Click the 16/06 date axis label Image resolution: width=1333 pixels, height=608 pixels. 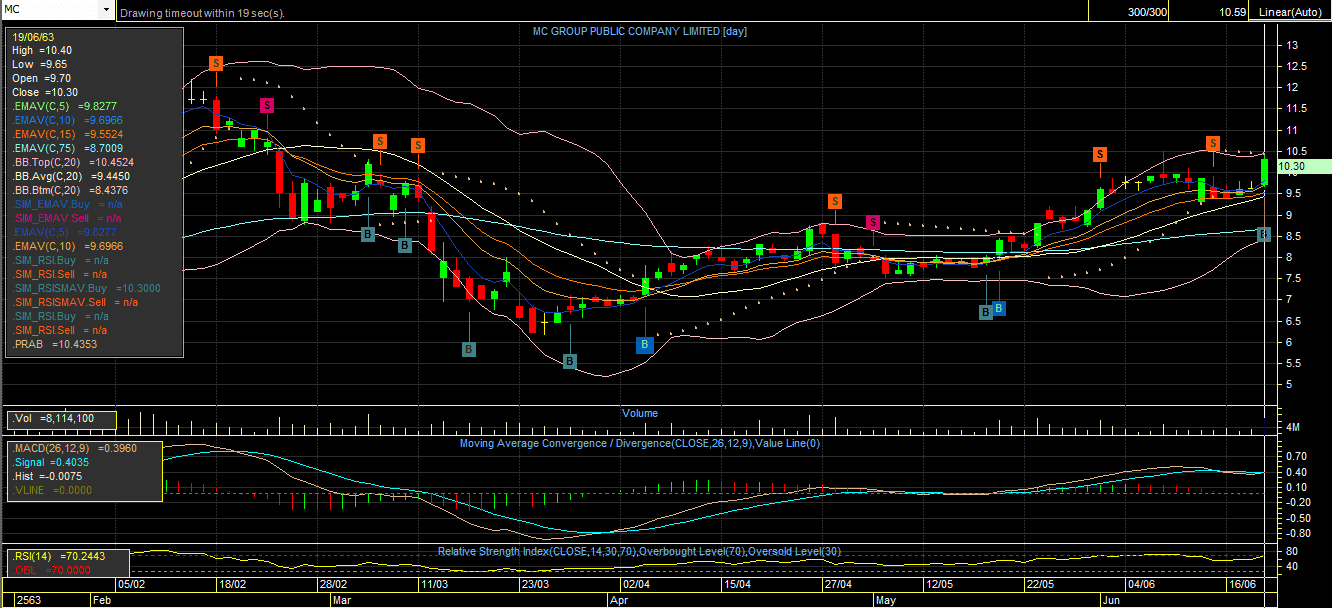click(1242, 584)
